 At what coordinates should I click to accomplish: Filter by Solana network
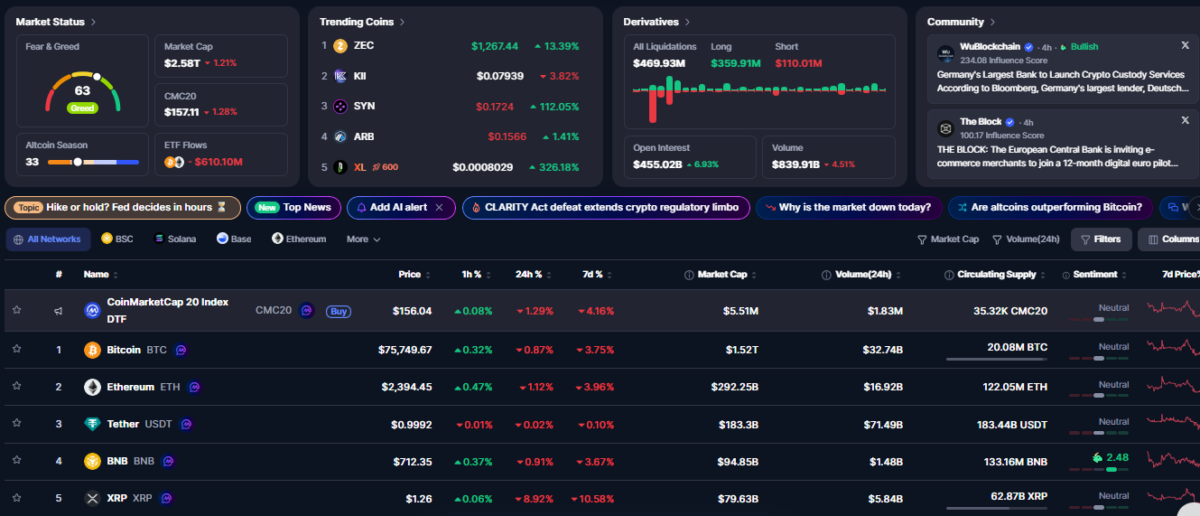pyautogui.click(x=175, y=239)
